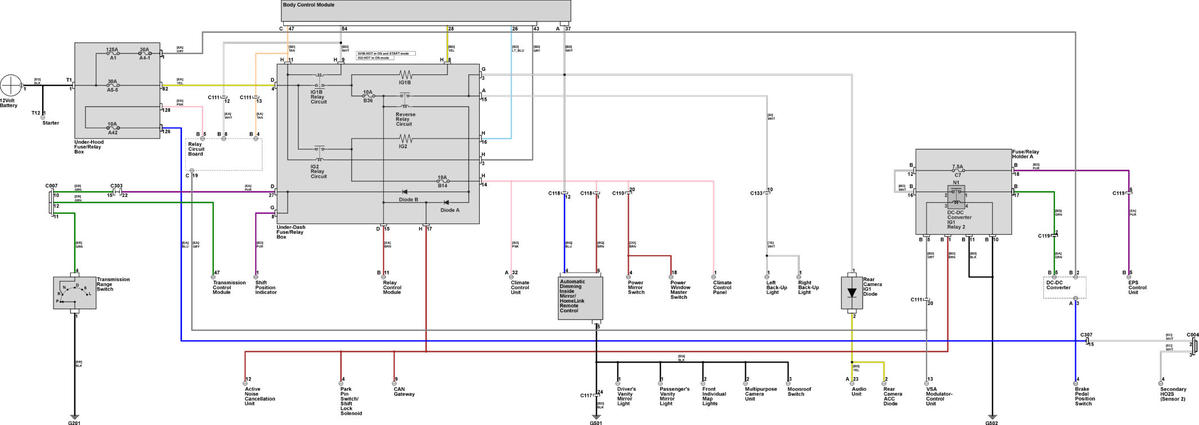Click the CAN Gateway label
Image resolution: width=1199 pixels, height=425 pixels.
point(405,391)
